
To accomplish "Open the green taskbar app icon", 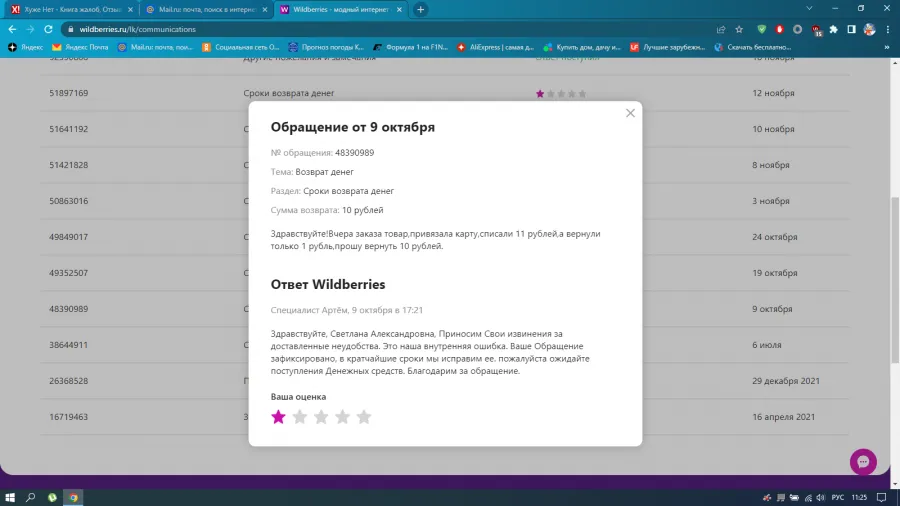I will click(52, 497).
